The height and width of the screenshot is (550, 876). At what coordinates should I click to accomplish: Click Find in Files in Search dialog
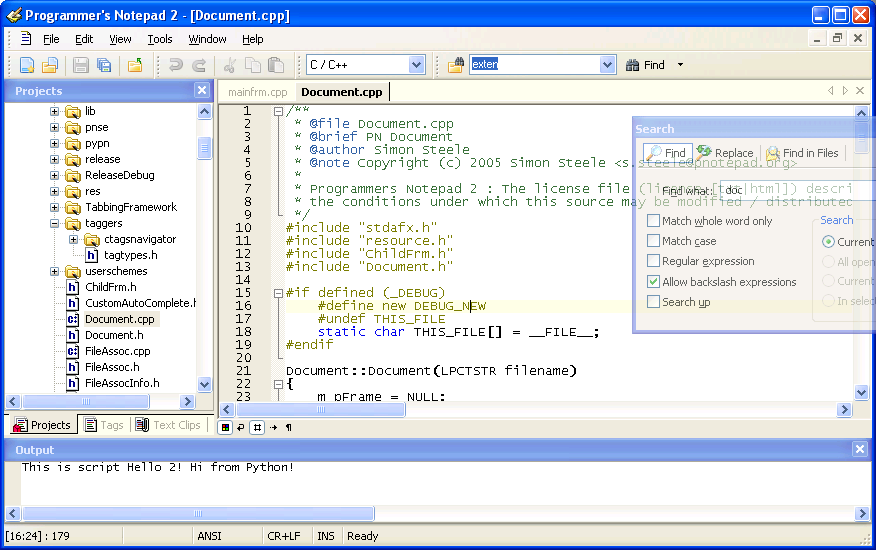pyautogui.click(x=802, y=153)
